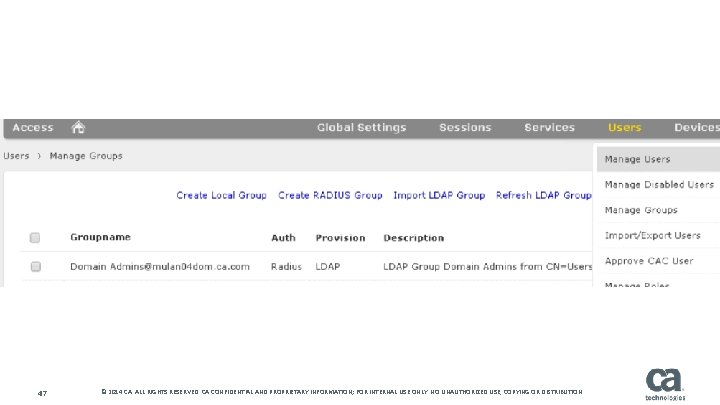Click the Radius auth cell
The height and width of the screenshot is (405, 720).
click(286, 267)
